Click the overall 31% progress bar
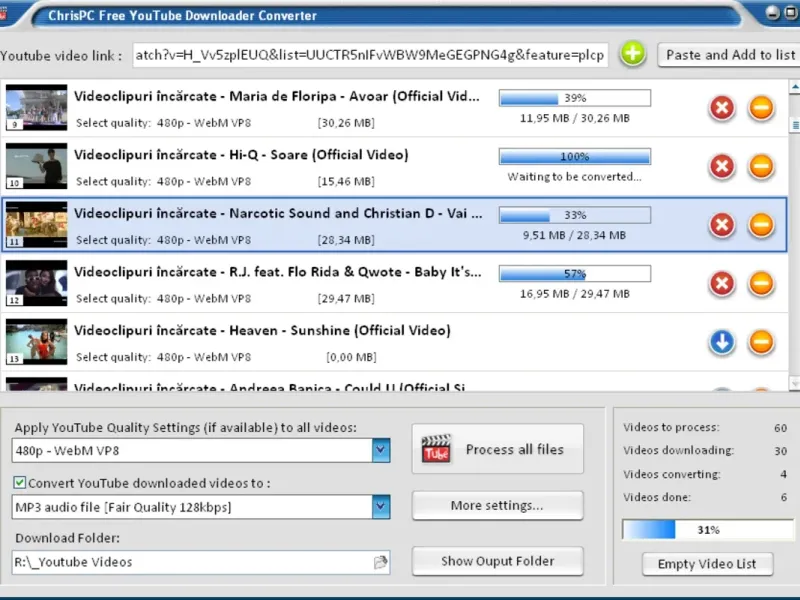Image resolution: width=800 pixels, height=600 pixels. point(708,530)
